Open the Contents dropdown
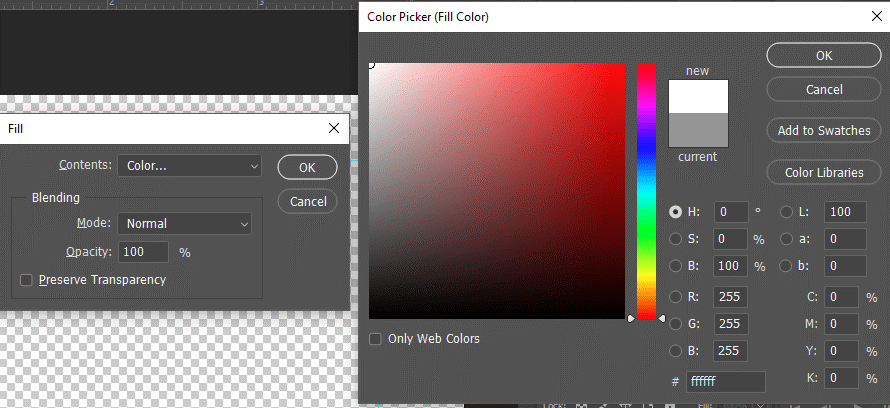 tap(189, 166)
